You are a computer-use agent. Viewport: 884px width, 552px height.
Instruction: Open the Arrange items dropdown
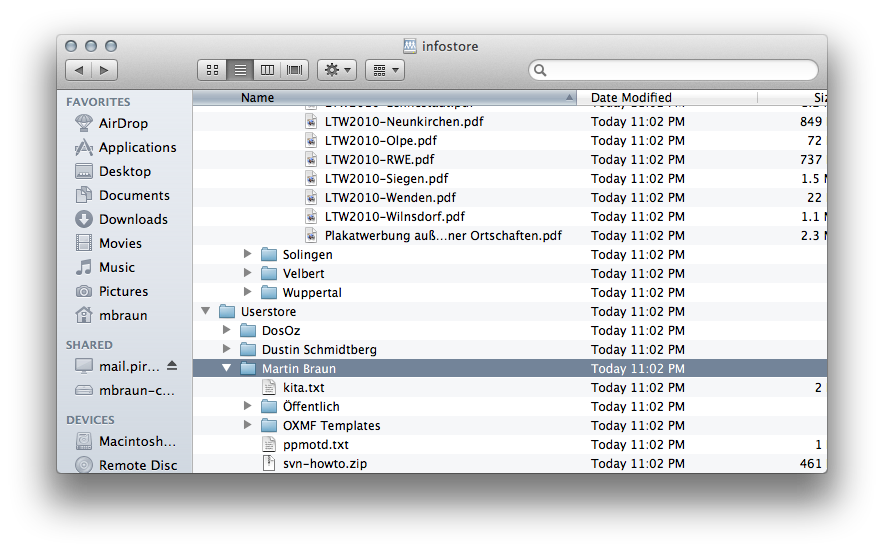click(x=384, y=70)
